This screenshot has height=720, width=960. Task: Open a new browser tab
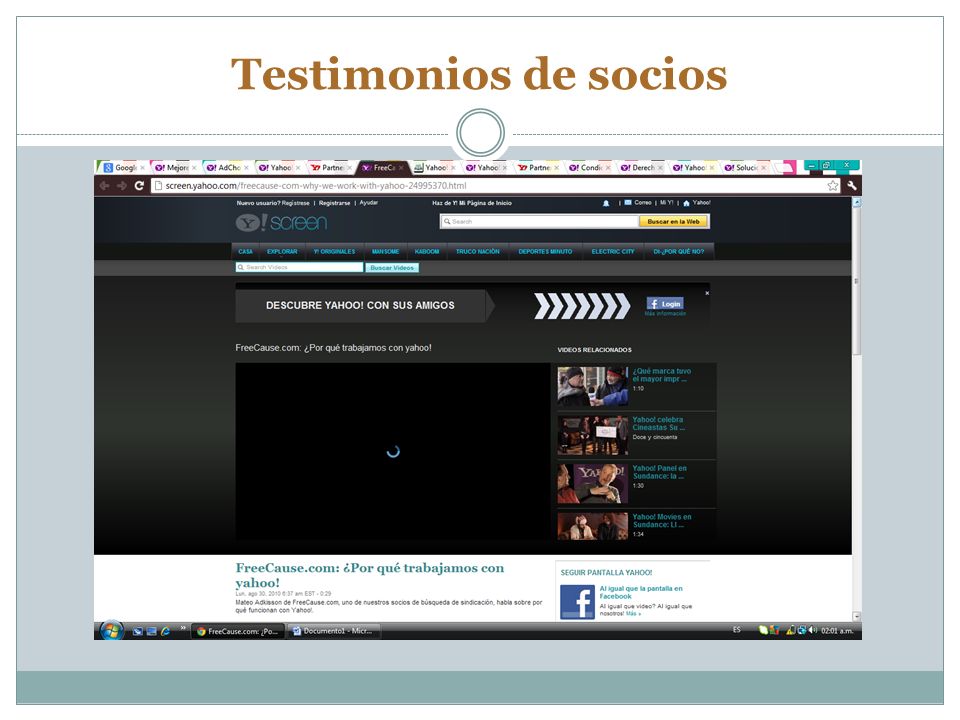784,168
